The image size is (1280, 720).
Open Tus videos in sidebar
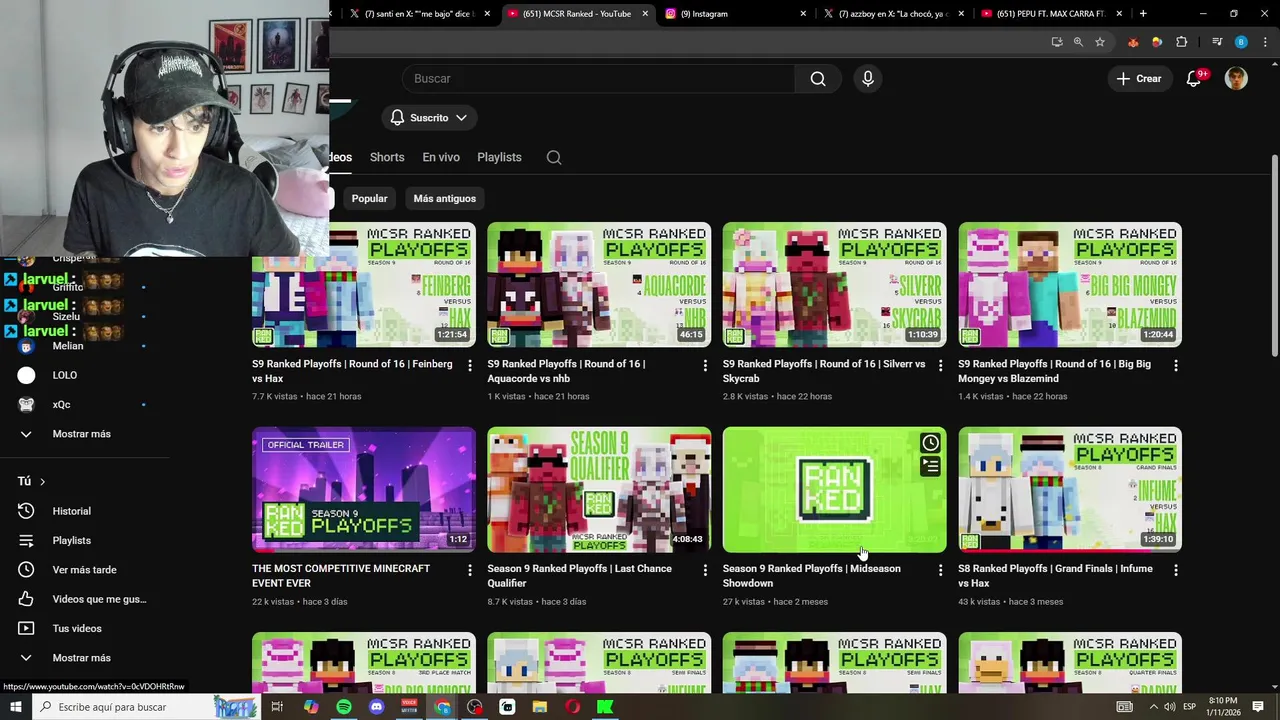[77, 629]
